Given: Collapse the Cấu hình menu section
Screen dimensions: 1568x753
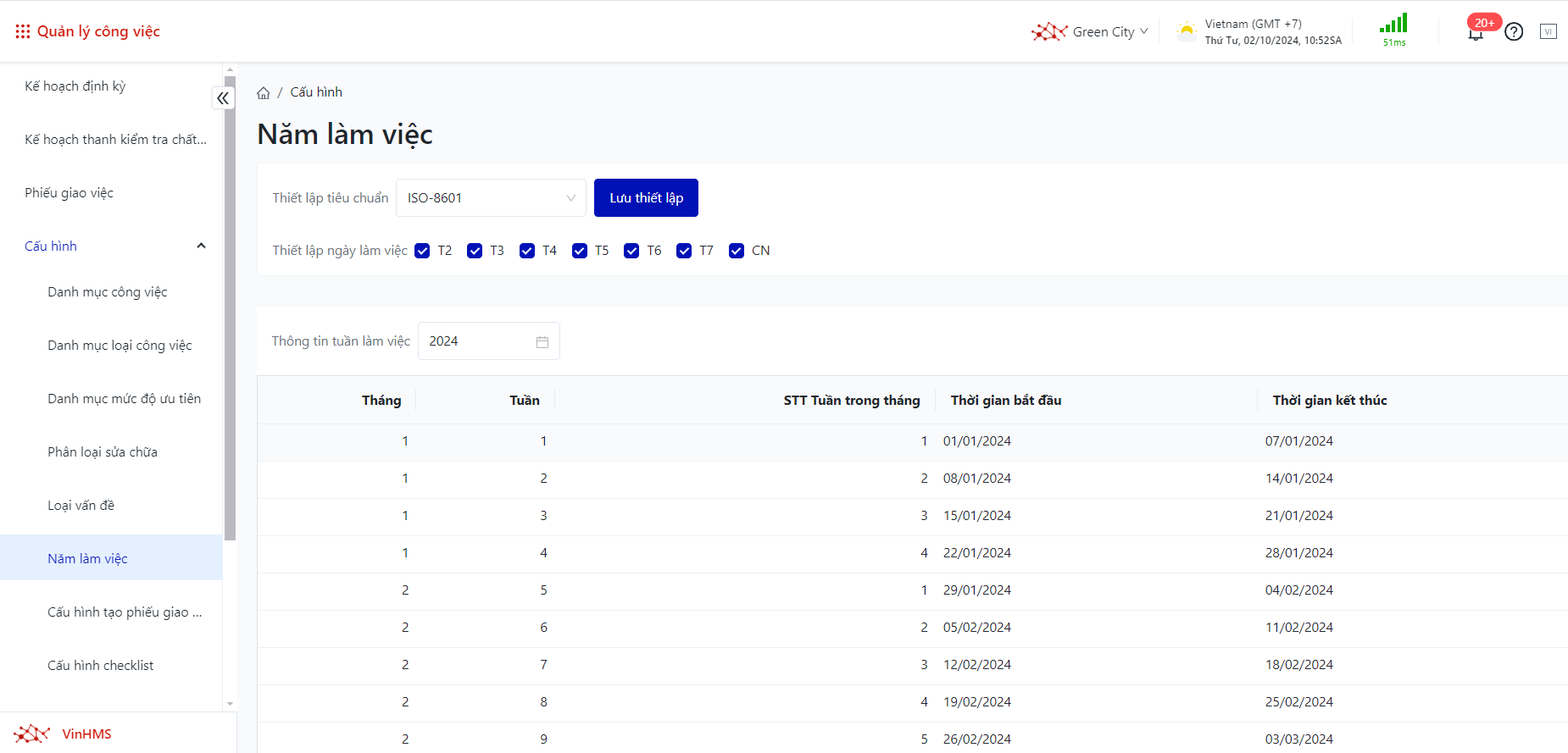Looking at the screenshot, I should (x=201, y=246).
